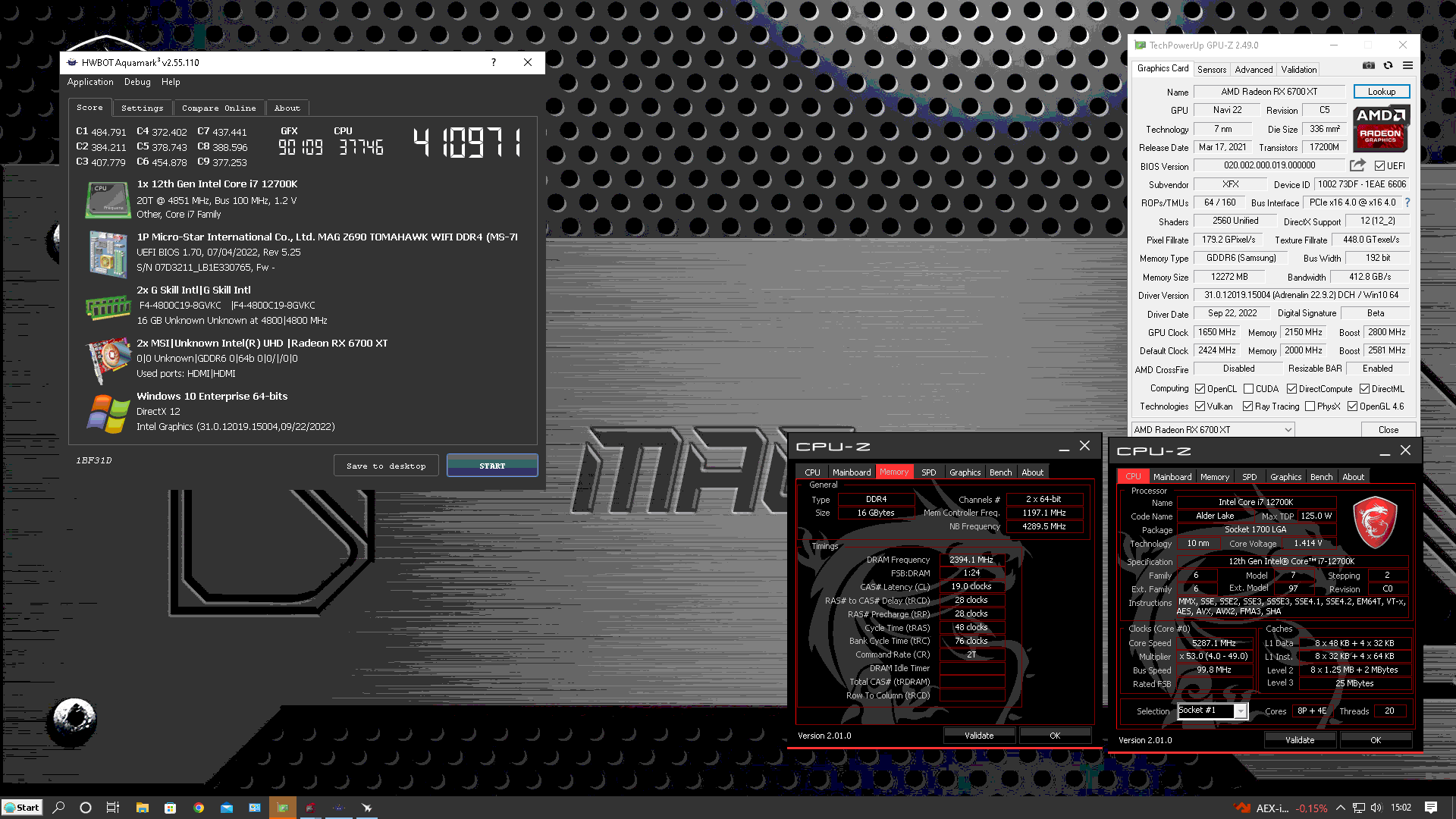Viewport: 1456px width, 819px height.
Task: Toggle the UEFI checkbox in GPU-Z
Action: (x=1379, y=166)
